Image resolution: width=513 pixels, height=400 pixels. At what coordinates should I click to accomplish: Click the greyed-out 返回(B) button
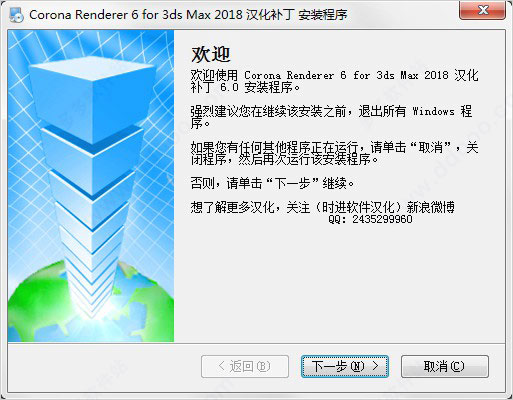[245, 366]
